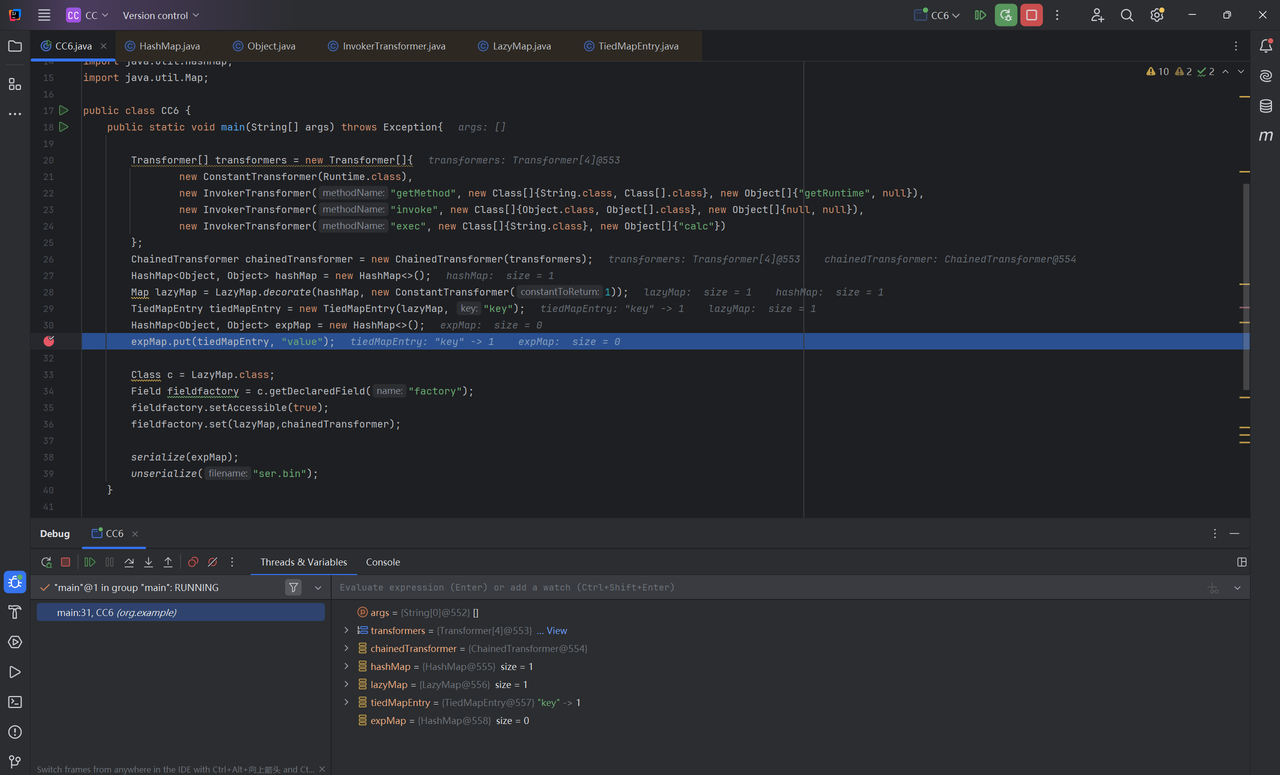The height and width of the screenshot is (775, 1280).
Task: Open the Database tool window
Action: (x=1266, y=106)
